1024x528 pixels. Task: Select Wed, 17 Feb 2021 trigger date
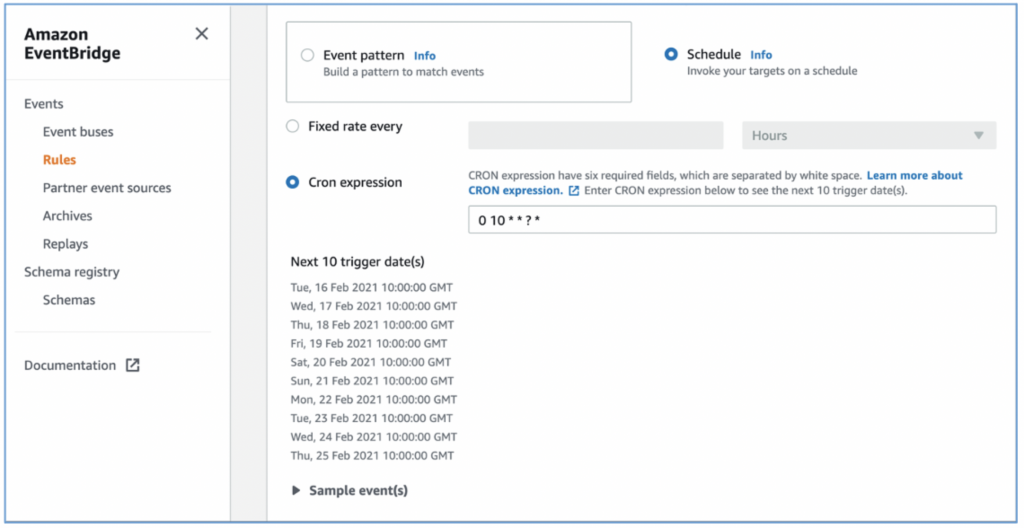click(x=374, y=306)
